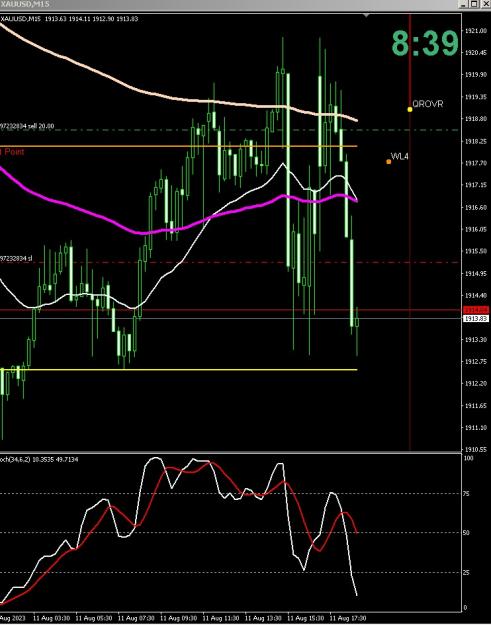Screen dimensions: 491x625
Task: Click the red price tag on the price axis
Action: pos(476,310)
